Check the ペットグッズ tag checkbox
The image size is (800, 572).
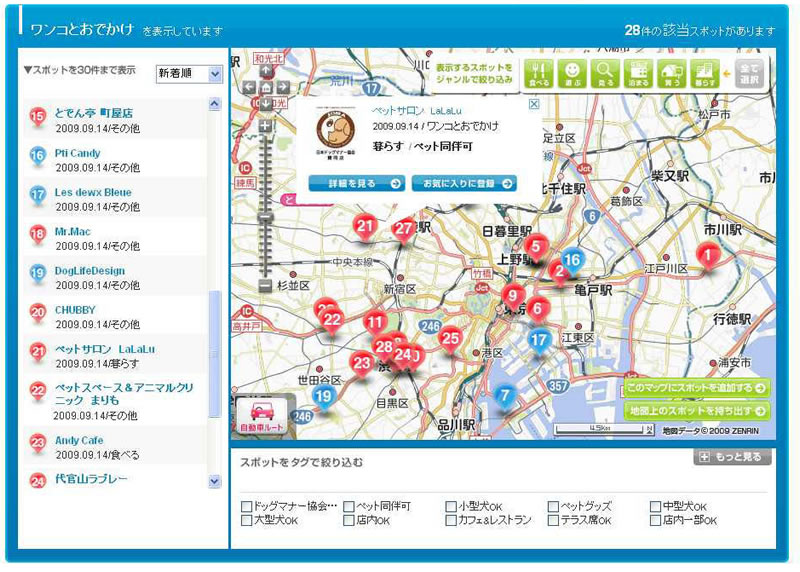(553, 506)
